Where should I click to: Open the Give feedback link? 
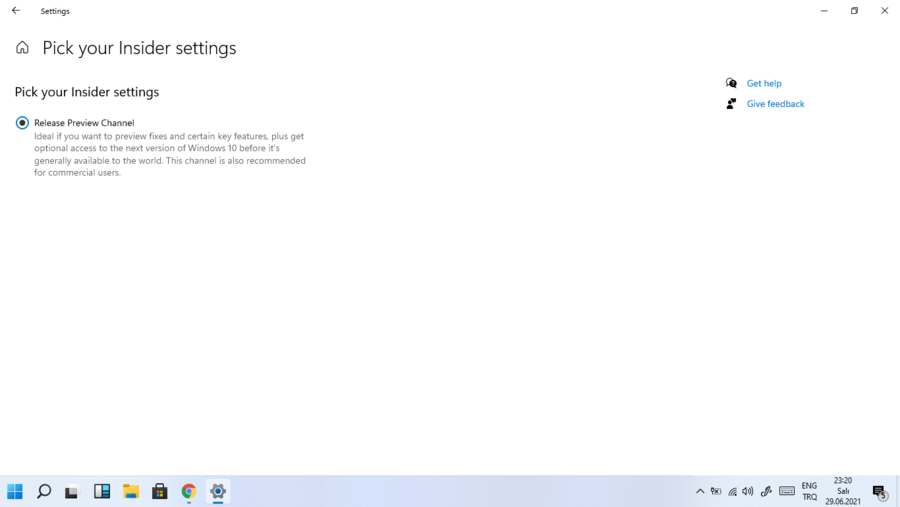pyautogui.click(x=775, y=104)
